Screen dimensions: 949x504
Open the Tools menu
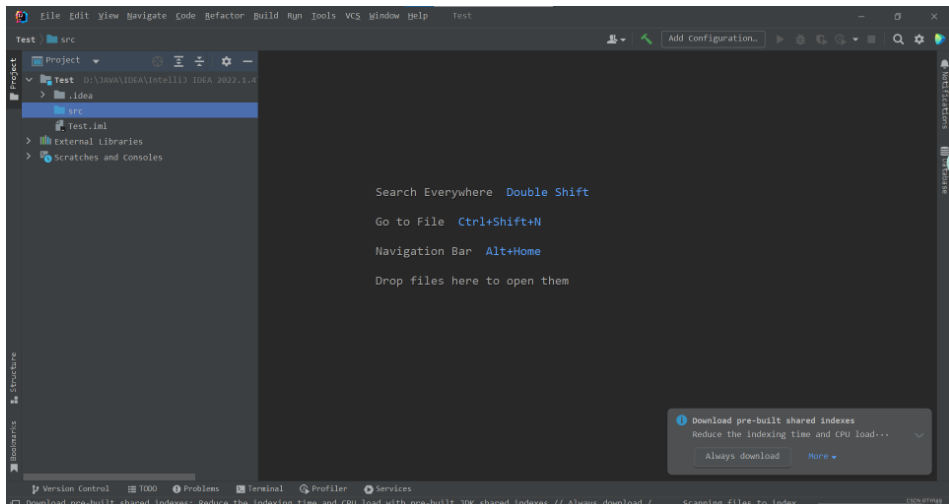click(323, 16)
